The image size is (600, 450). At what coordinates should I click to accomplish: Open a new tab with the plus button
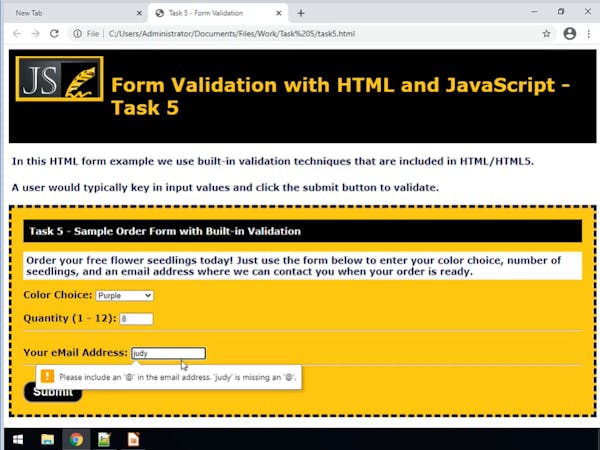(x=301, y=13)
